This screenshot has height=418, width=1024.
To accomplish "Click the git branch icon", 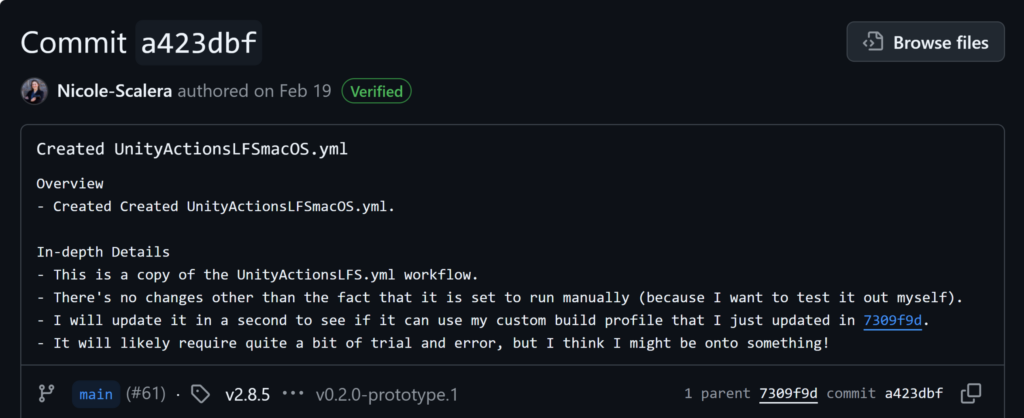I will [46, 393].
